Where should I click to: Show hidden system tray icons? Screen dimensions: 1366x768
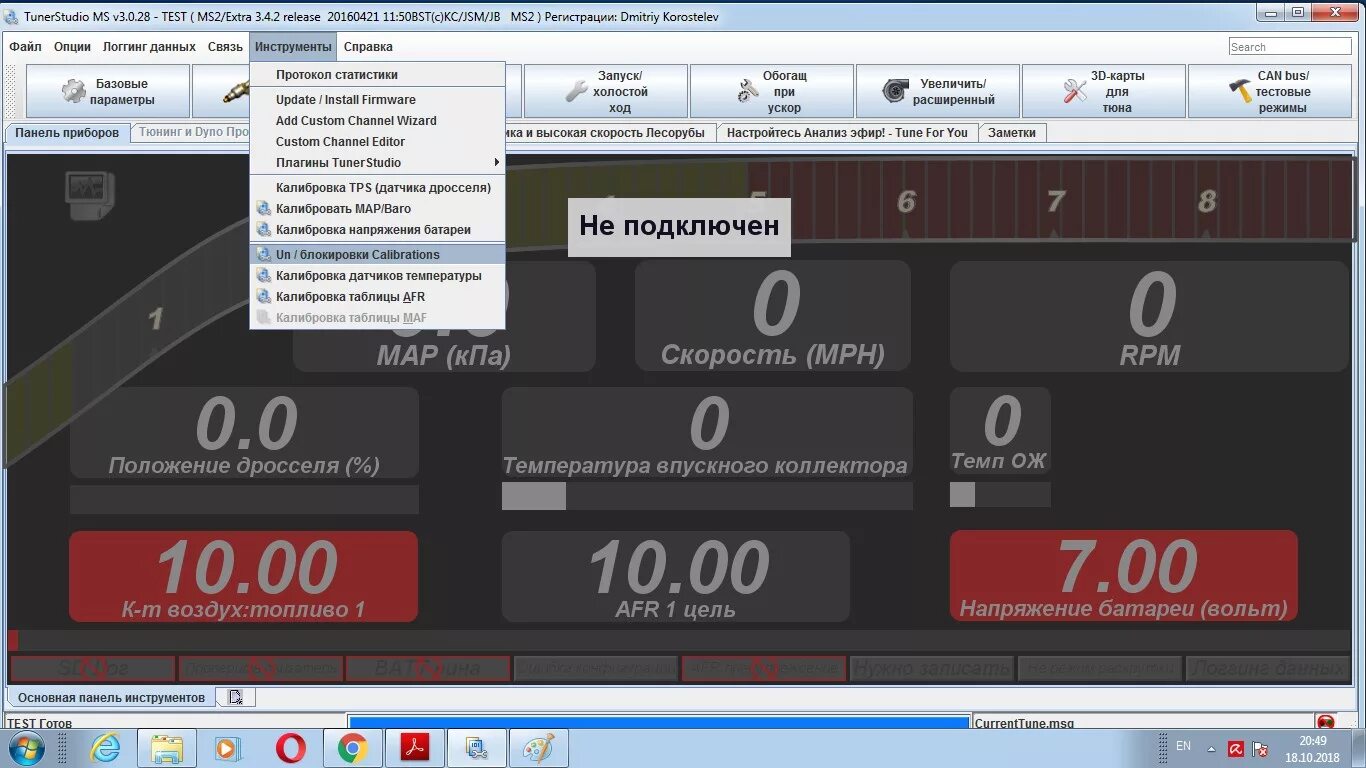pyautogui.click(x=1211, y=748)
